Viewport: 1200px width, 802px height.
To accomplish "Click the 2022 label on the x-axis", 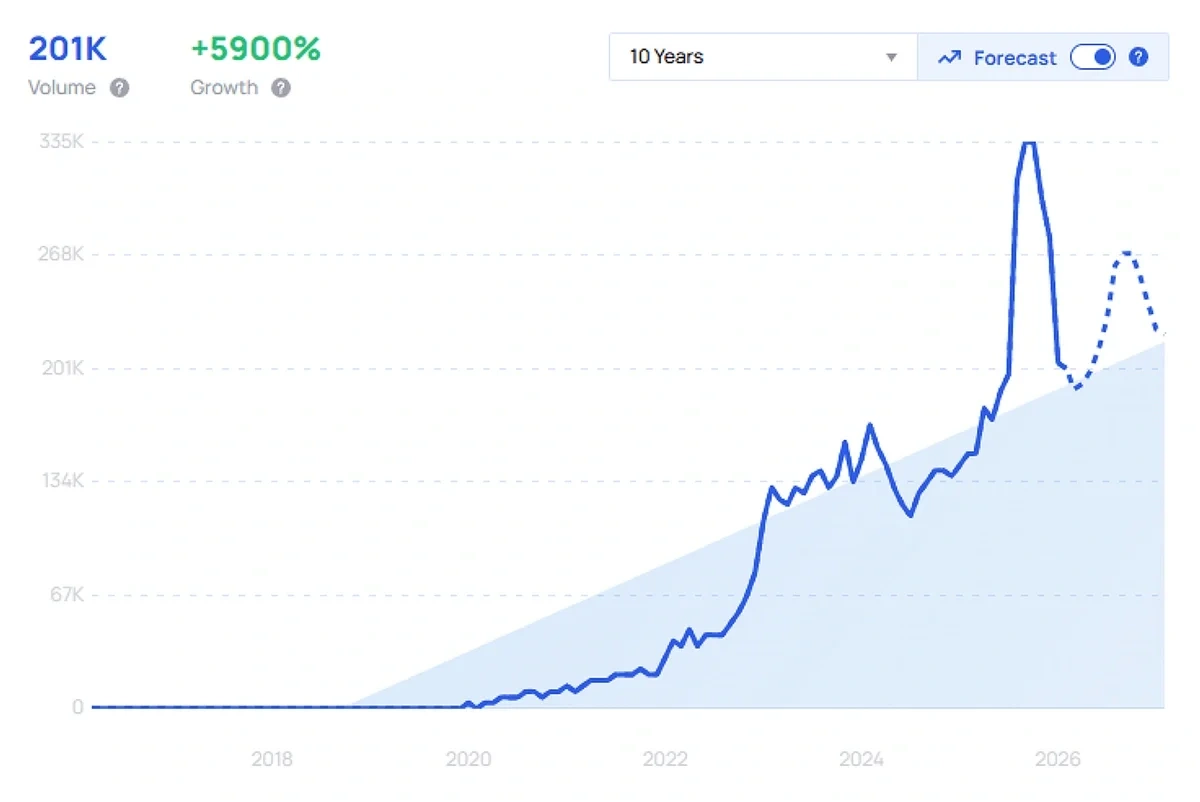I will click(x=665, y=760).
